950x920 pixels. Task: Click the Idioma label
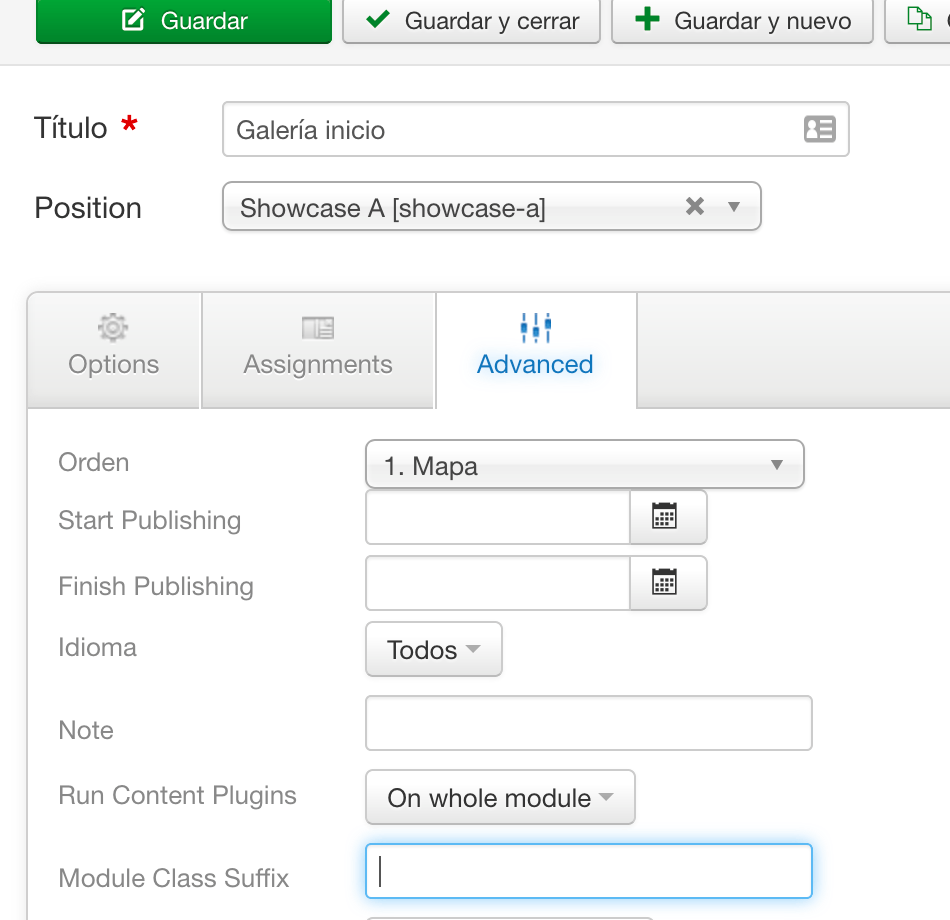pos(98,647)
